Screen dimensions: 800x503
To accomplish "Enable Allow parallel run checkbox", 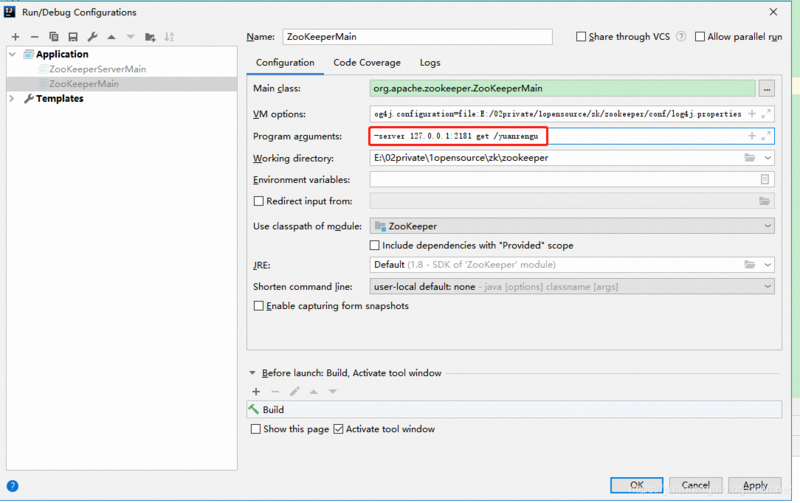I will [700, 37].
